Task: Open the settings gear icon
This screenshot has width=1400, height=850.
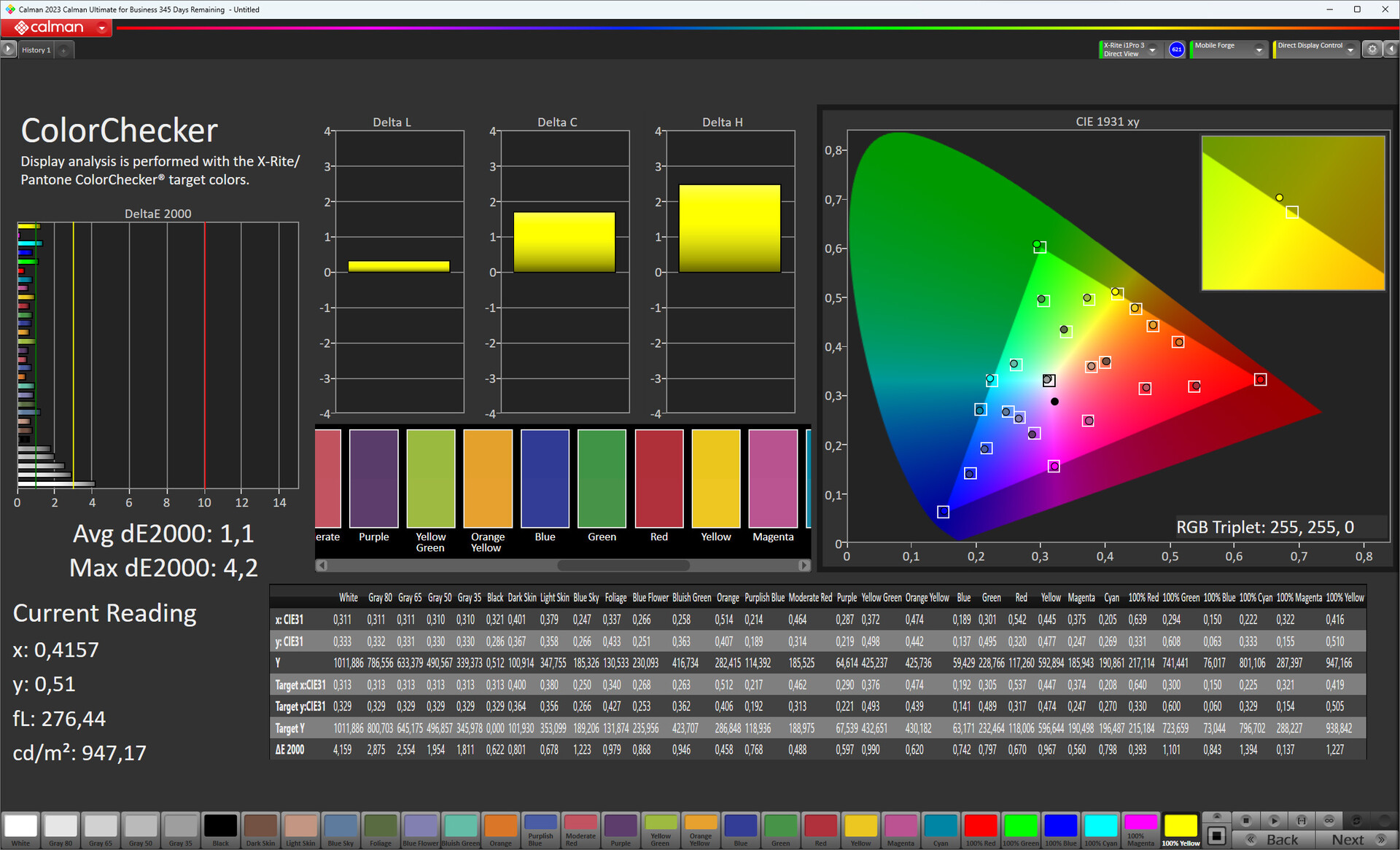Action: [1372, 49]
